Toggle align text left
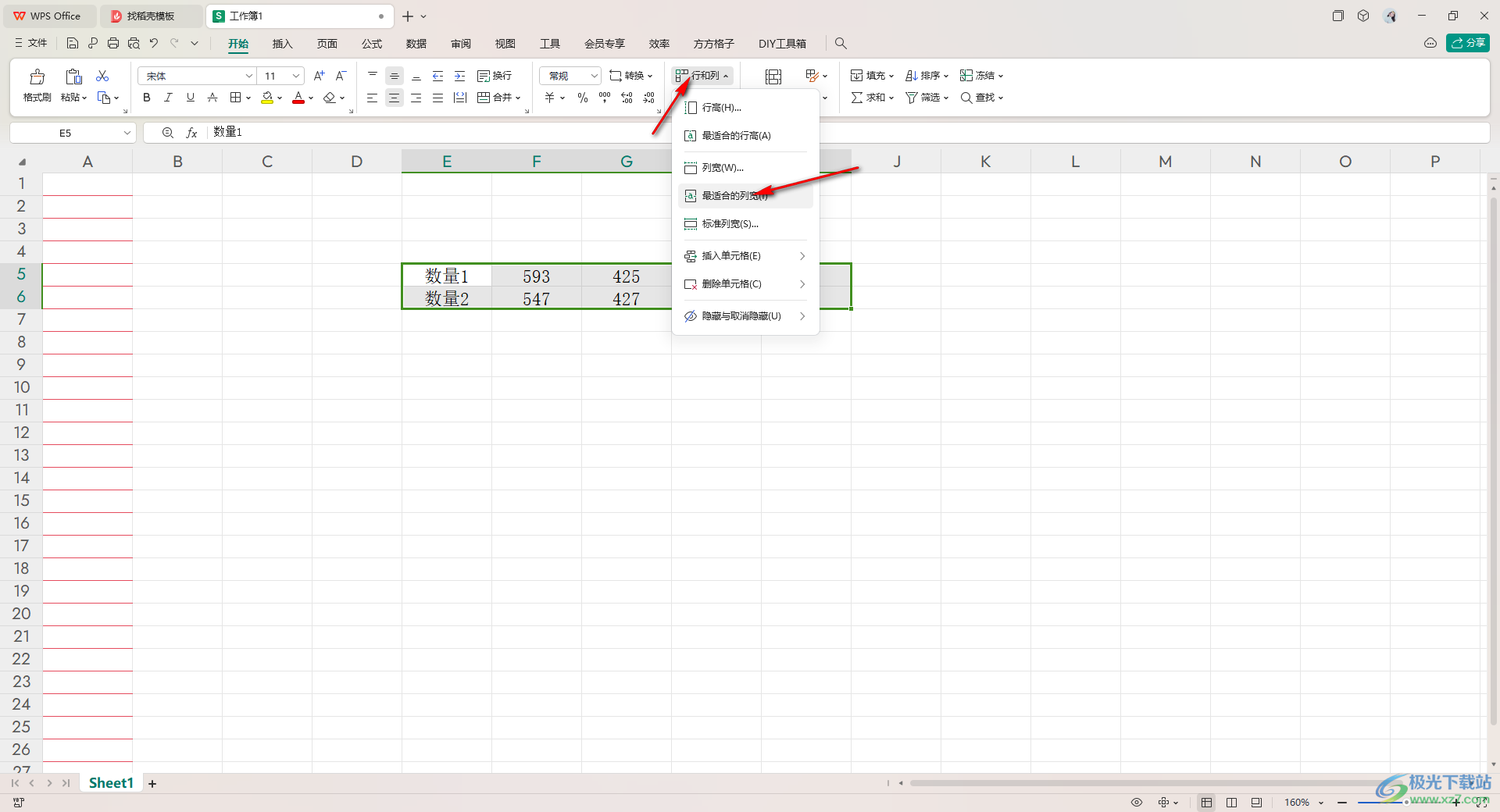 (373, 98)
